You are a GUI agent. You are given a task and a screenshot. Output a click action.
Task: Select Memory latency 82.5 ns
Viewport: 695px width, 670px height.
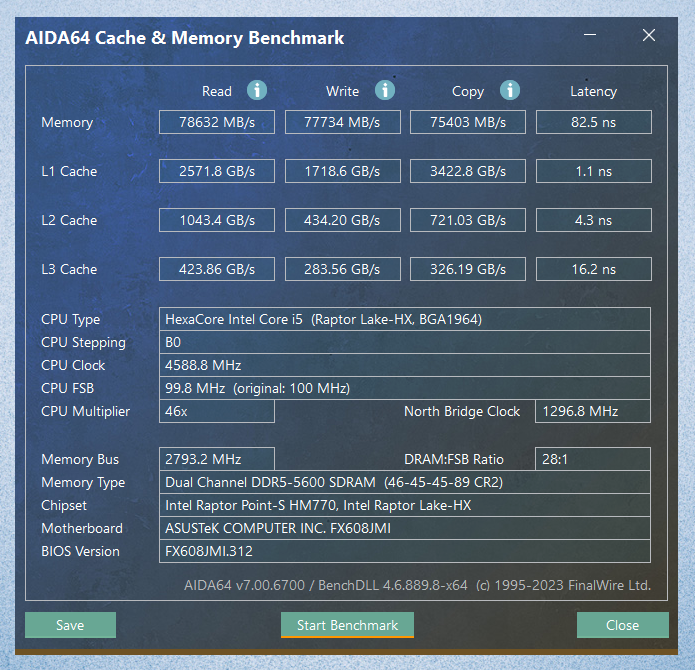click(x=594, y=122)
